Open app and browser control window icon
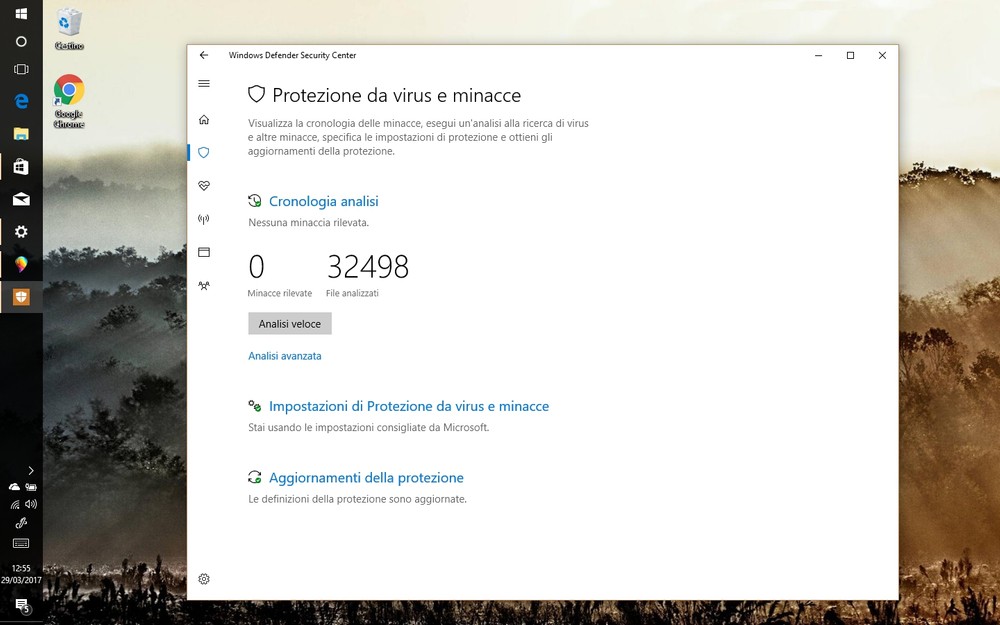 pos(203,252)
